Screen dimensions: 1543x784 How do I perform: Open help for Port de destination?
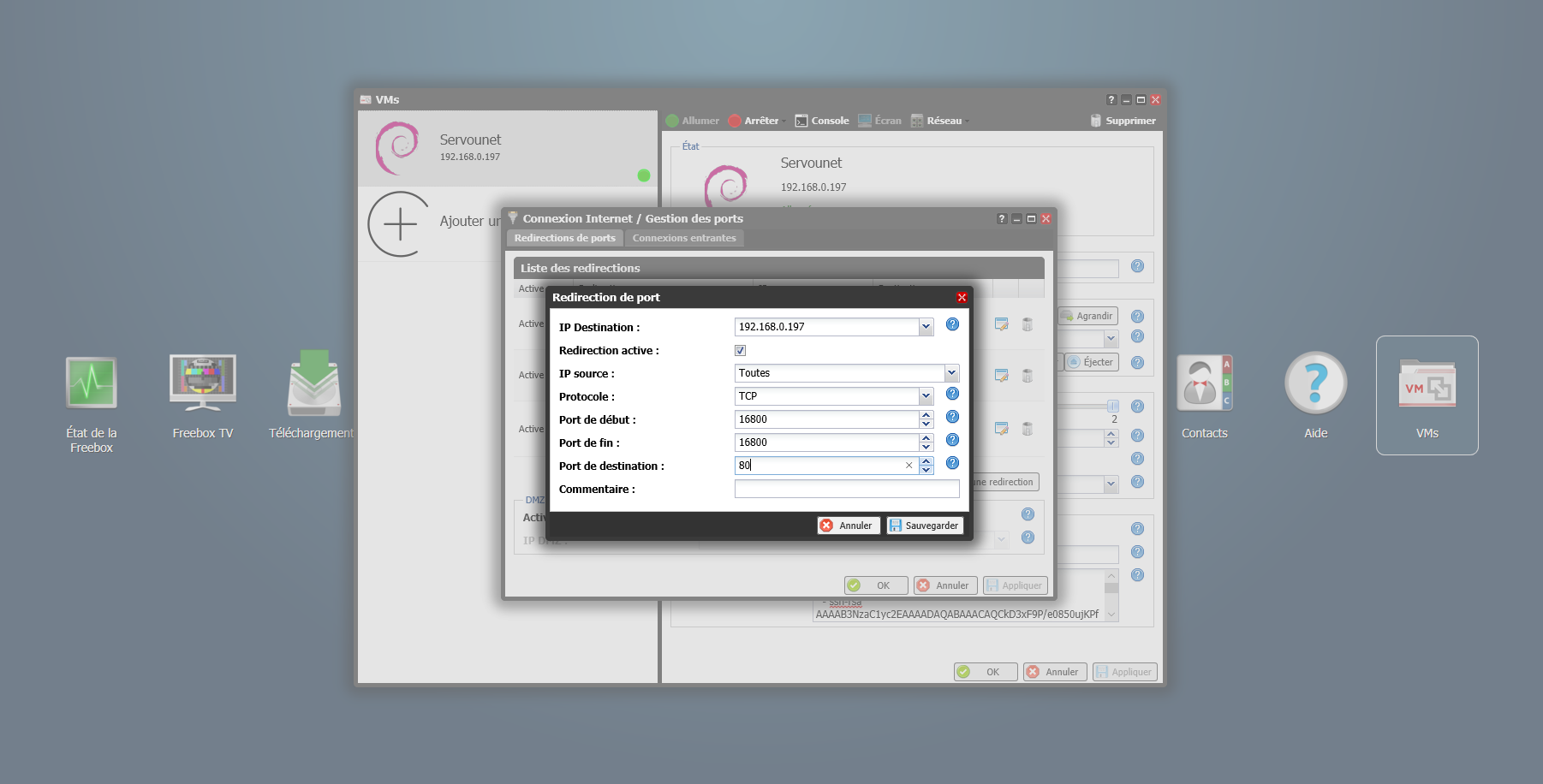[x=952, y=463]
